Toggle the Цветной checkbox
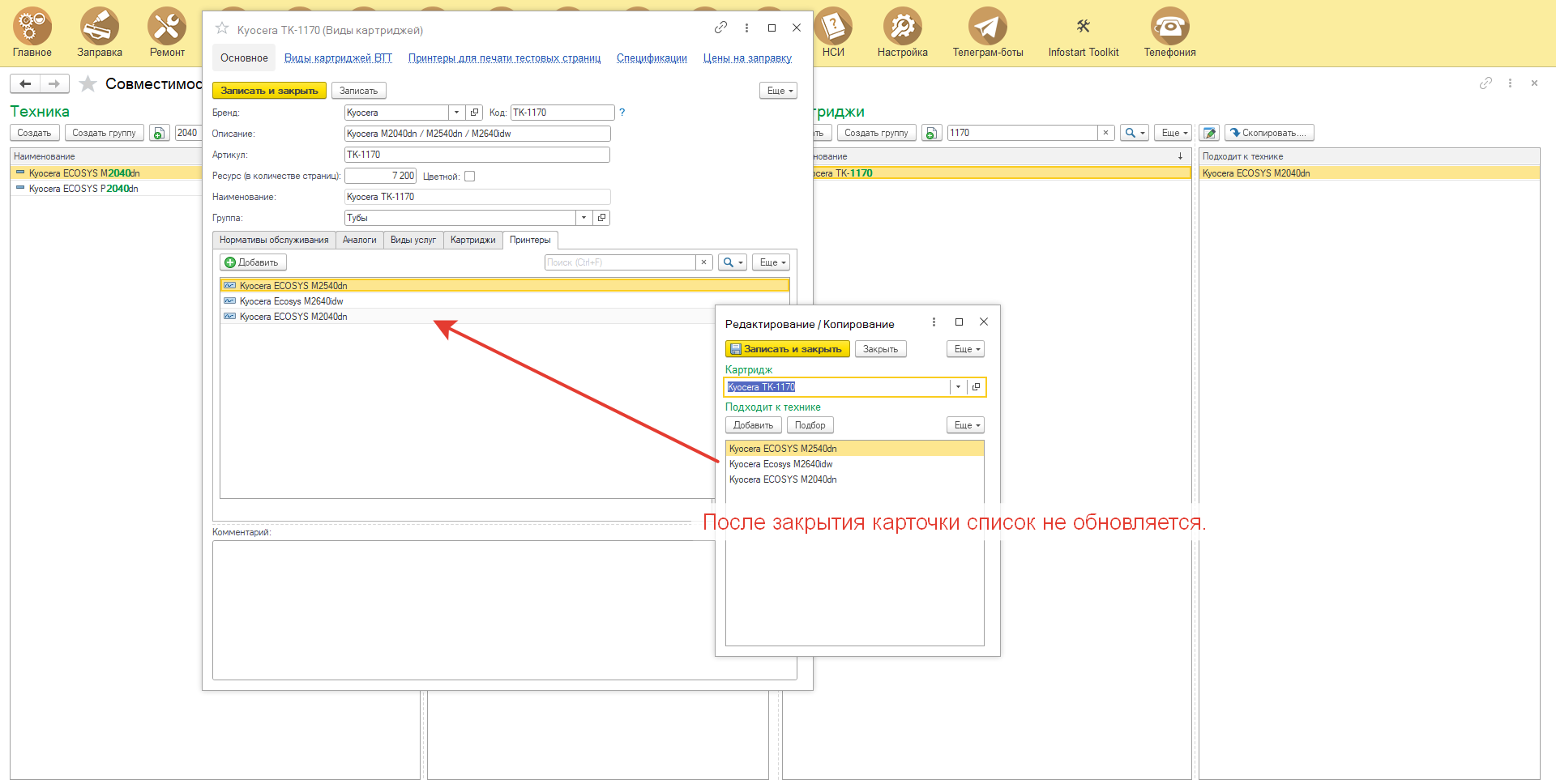1556x784 pixels. coord(469,176)
